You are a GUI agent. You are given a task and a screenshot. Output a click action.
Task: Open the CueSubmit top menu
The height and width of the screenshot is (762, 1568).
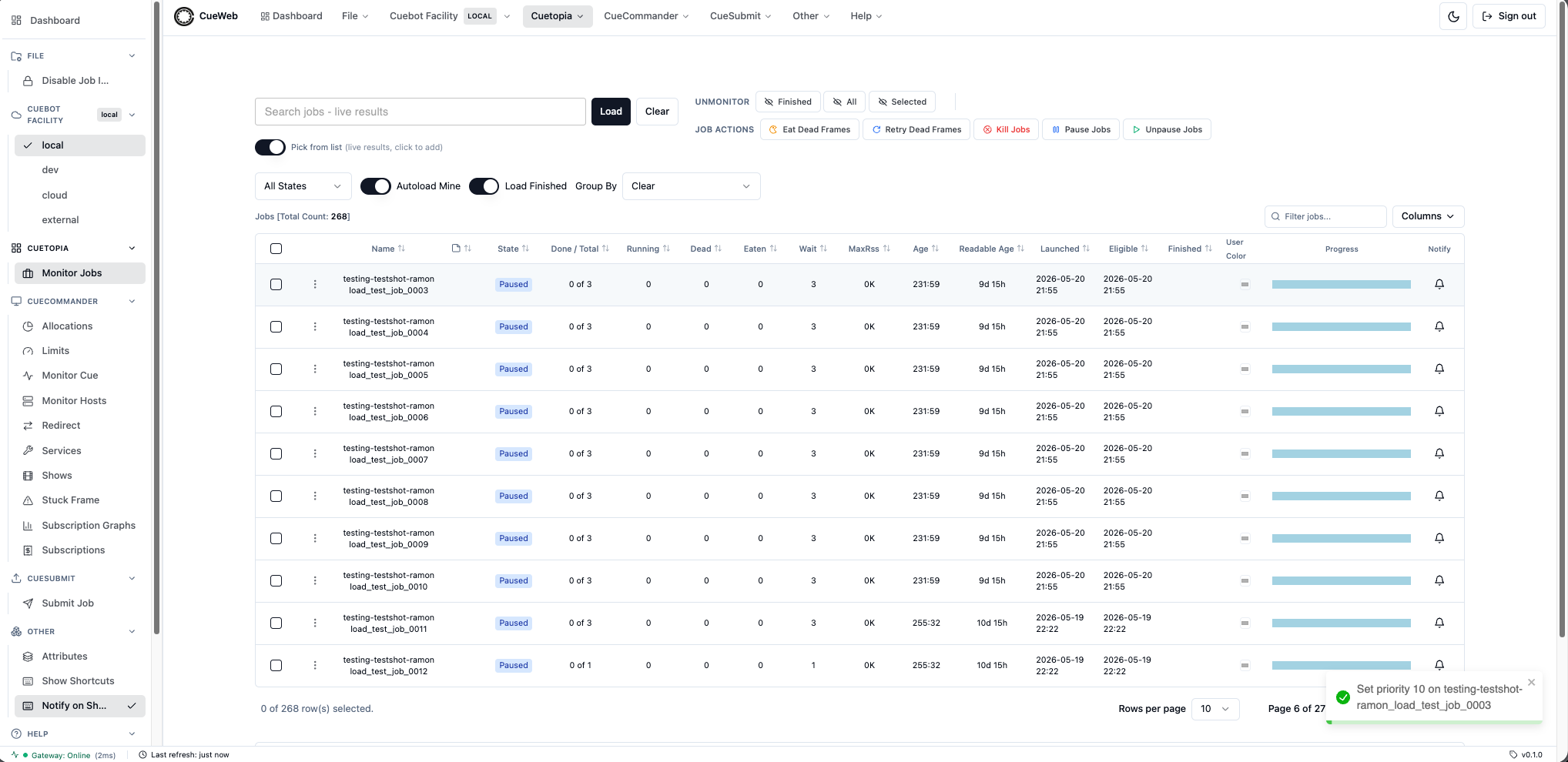740,16
